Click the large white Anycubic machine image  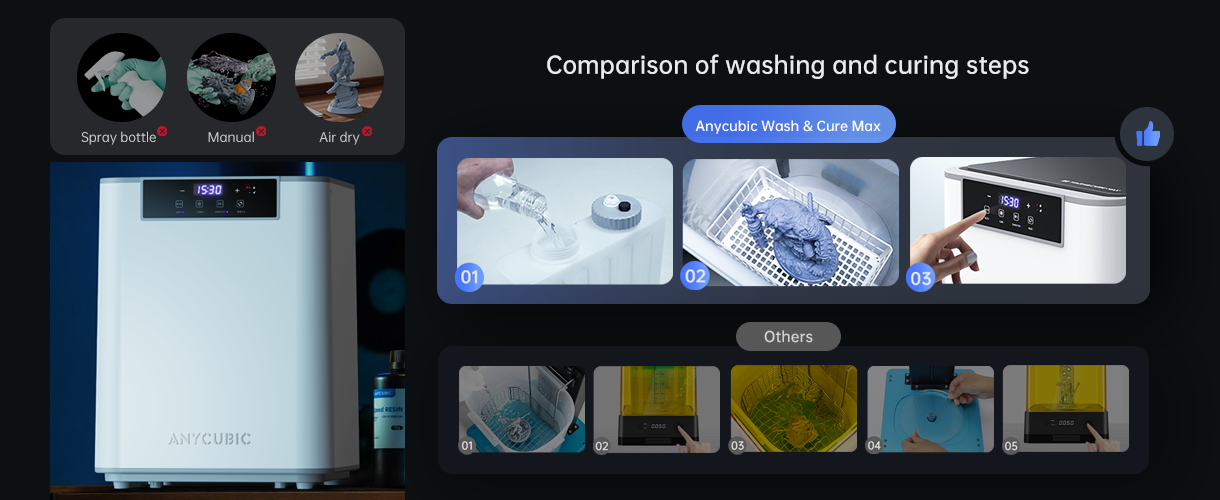227,330
